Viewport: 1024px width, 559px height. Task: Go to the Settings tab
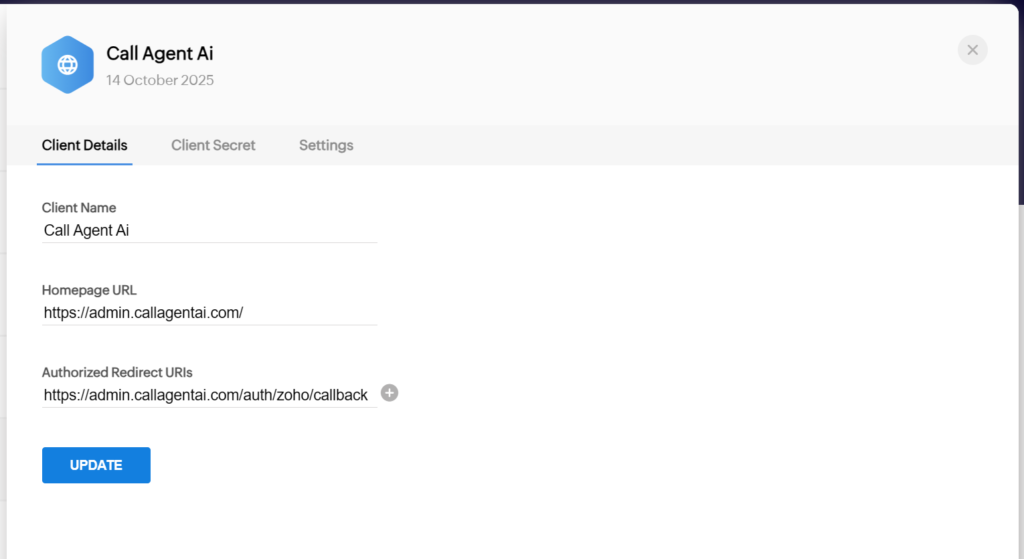(326, 145)
